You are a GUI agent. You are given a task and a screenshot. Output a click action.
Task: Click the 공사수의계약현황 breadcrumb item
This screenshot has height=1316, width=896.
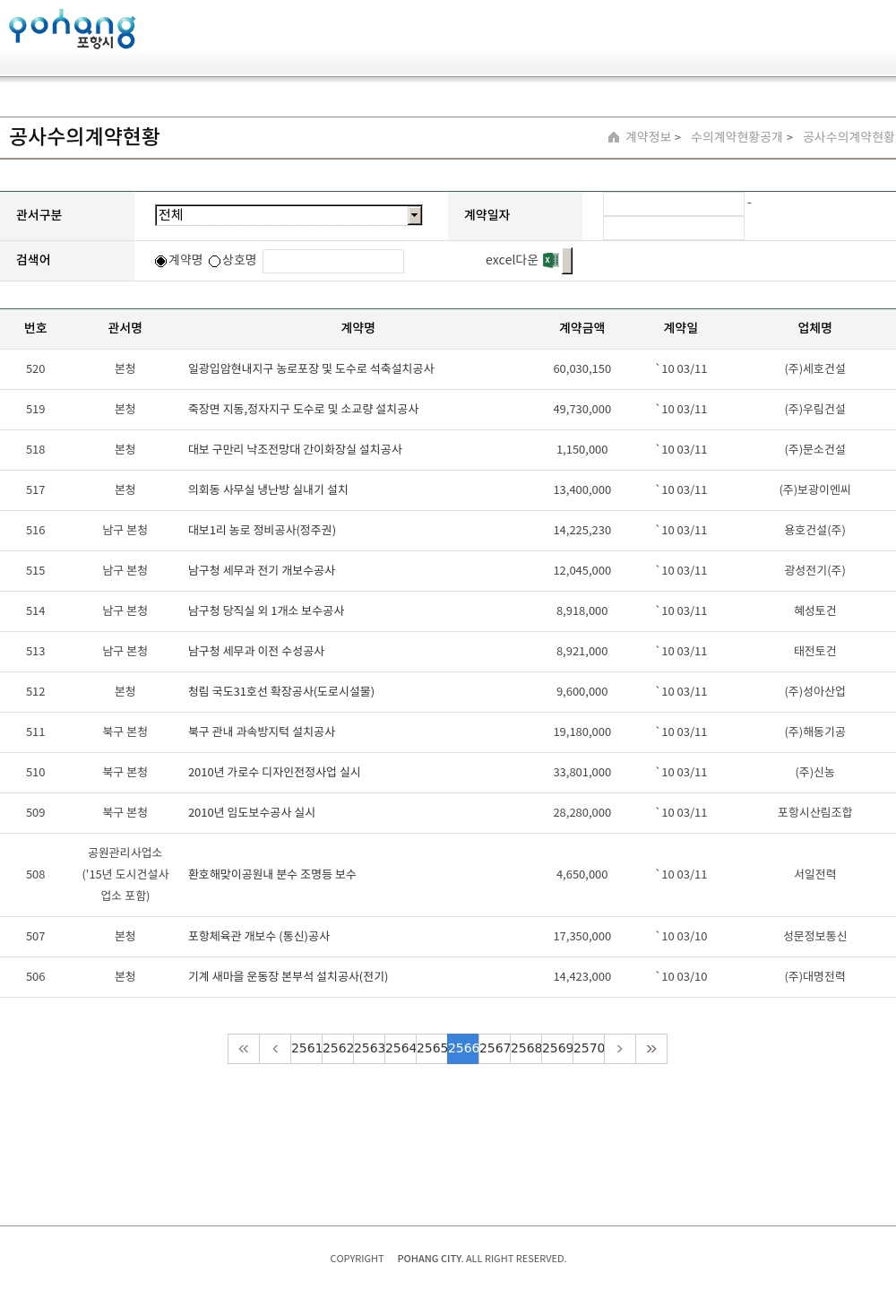click(x=848, y=137)
